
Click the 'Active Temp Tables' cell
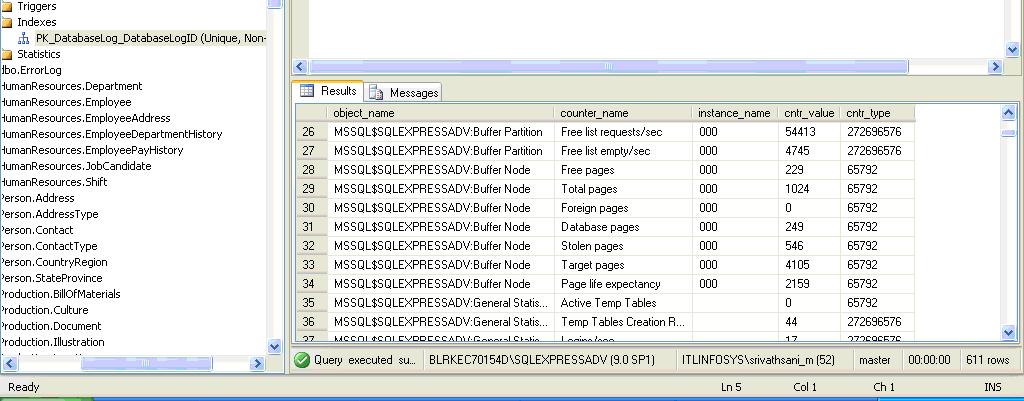[624, 303]
